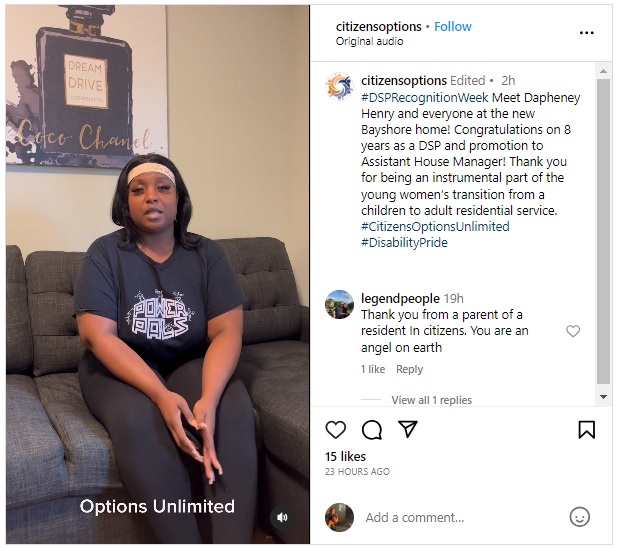This screenshot has width=619, height=548.
Task: Open the Original audio link
Action: 370,41
